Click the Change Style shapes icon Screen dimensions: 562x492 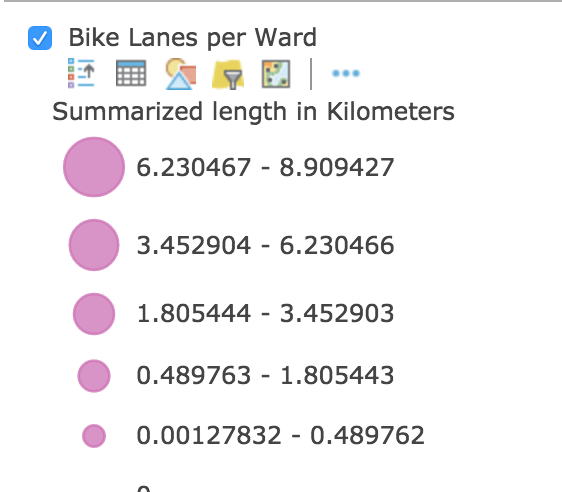tap(181, 73)
